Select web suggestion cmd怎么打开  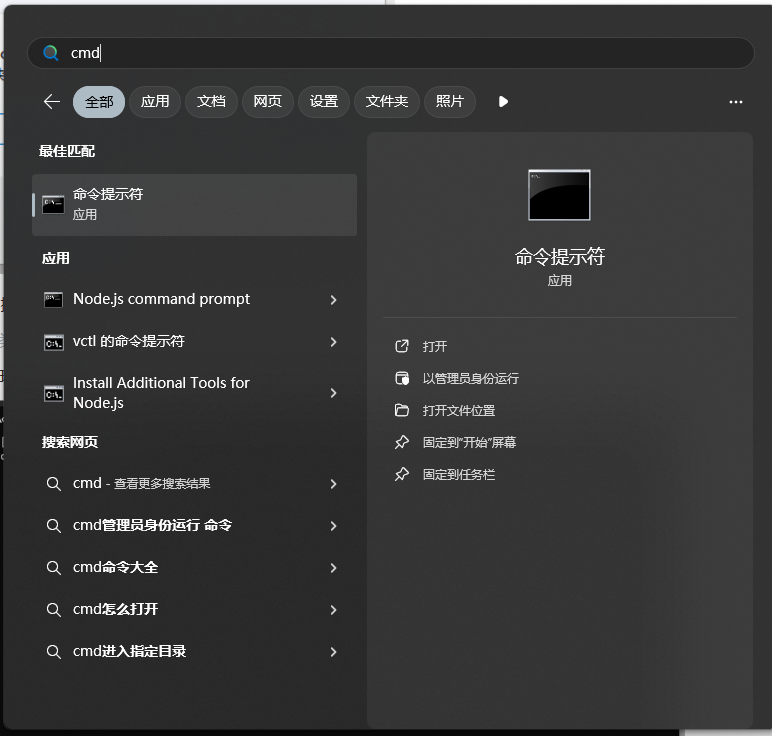[x=194, y=610]
